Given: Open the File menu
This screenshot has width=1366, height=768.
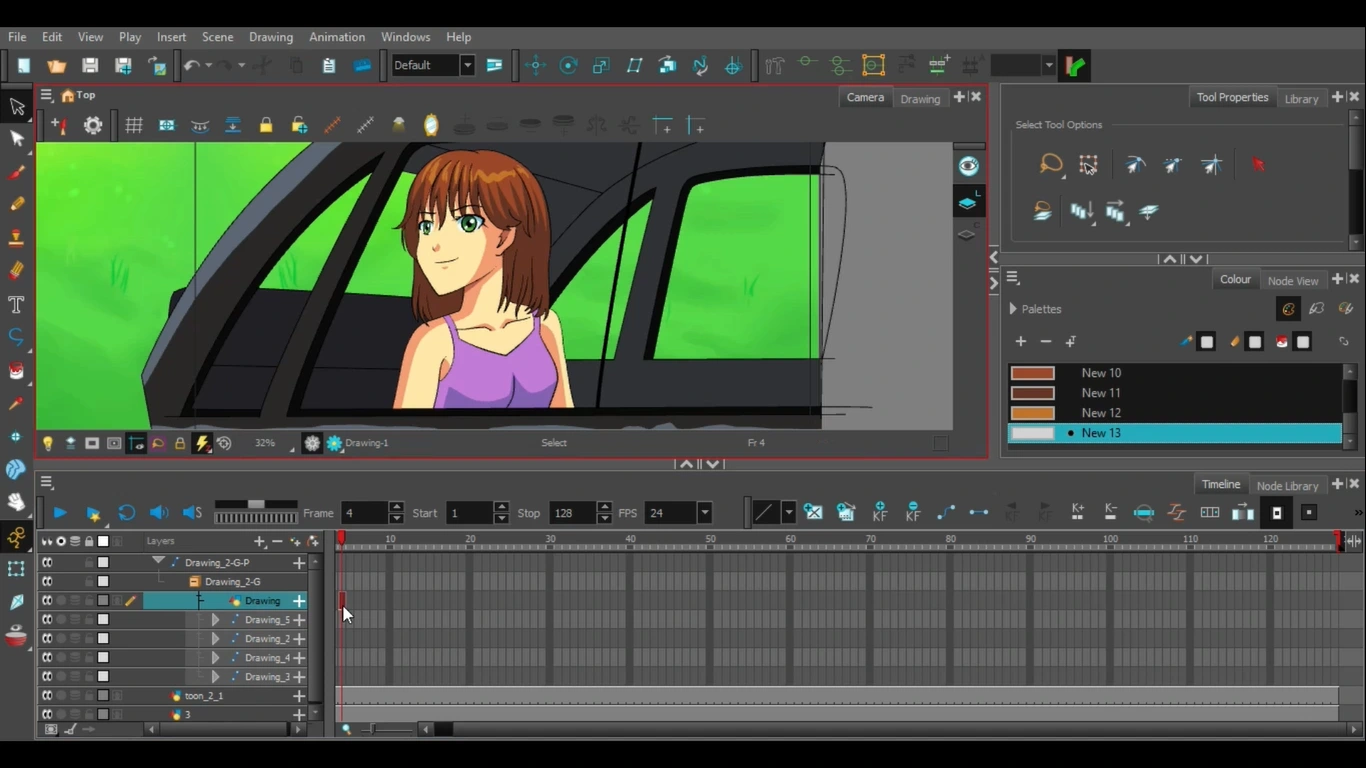Looking at the screenshot, I should click(x=17, y=37).
